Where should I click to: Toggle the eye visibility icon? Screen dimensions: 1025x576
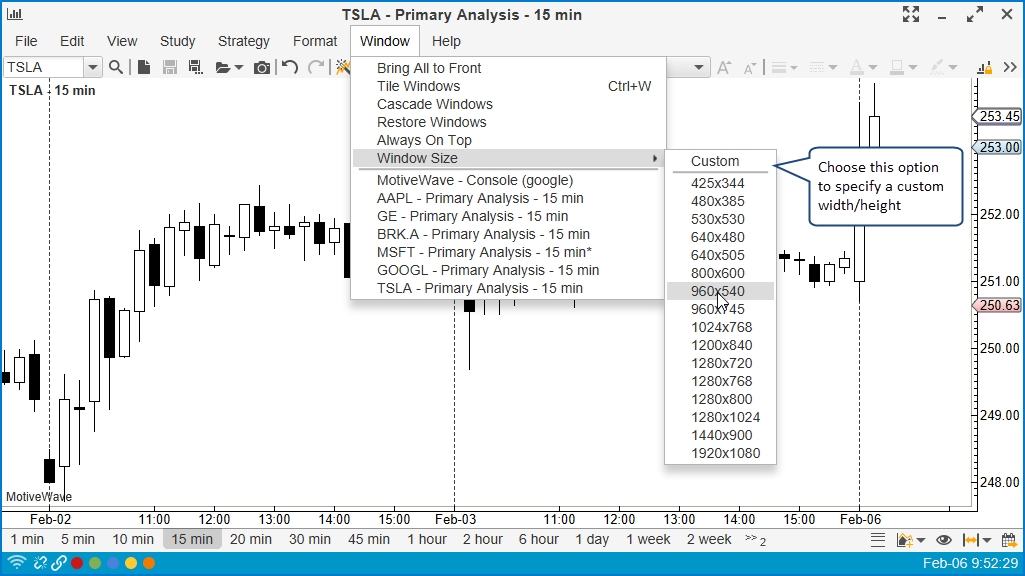(x=943, y=539)
